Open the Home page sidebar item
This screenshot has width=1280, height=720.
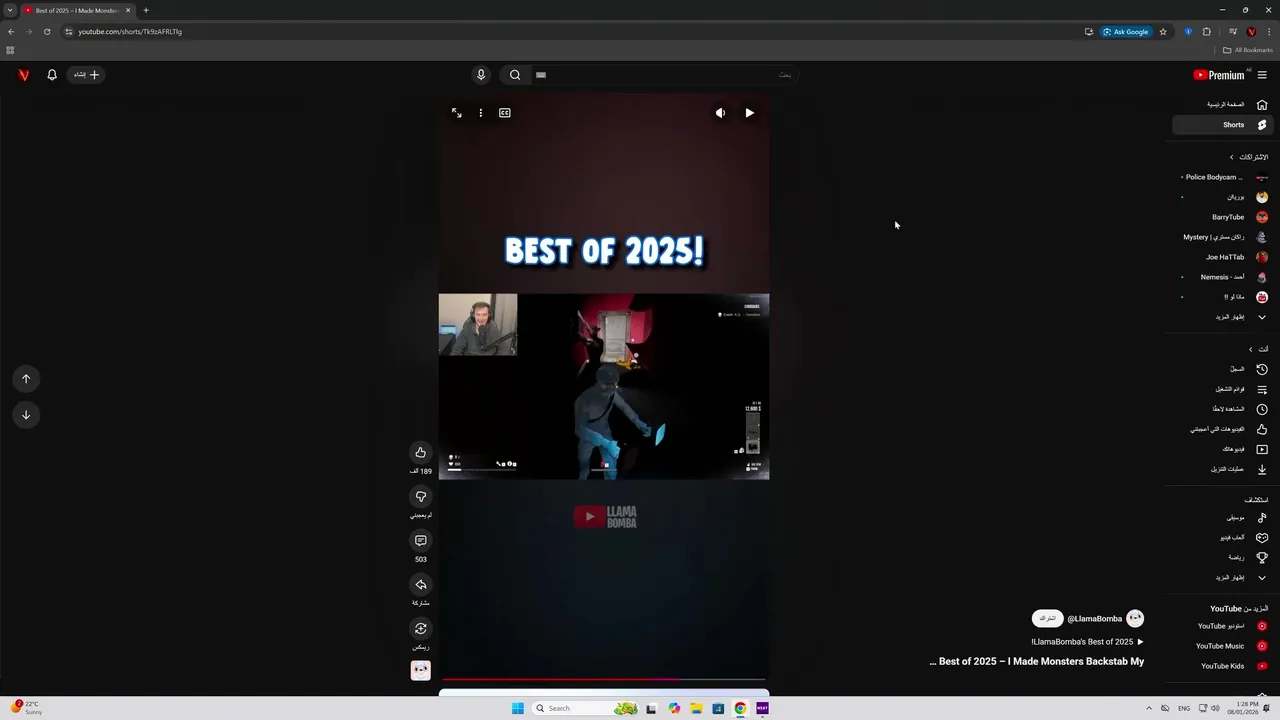1223,104
